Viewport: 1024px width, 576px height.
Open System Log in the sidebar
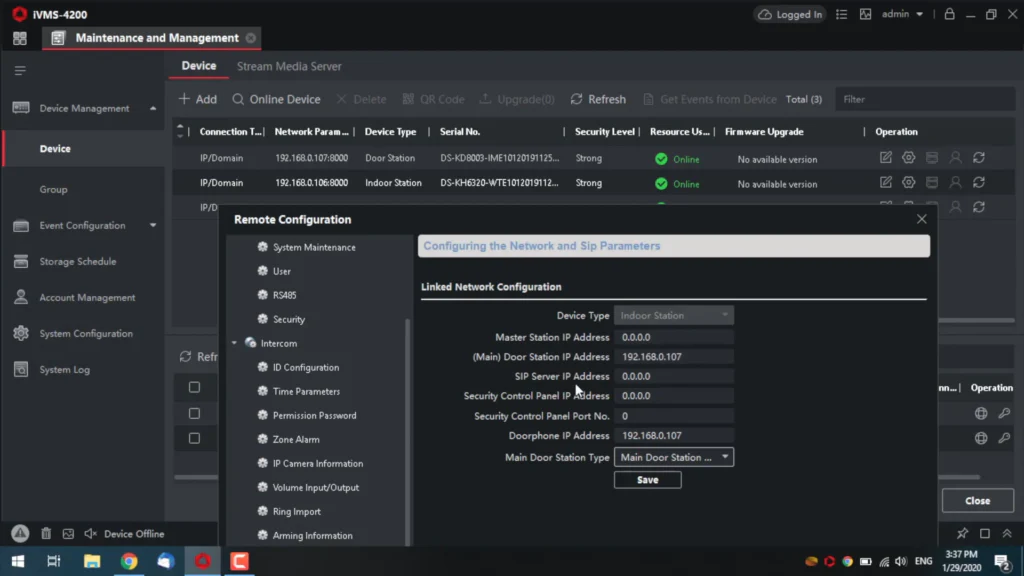tap(65, 370)
